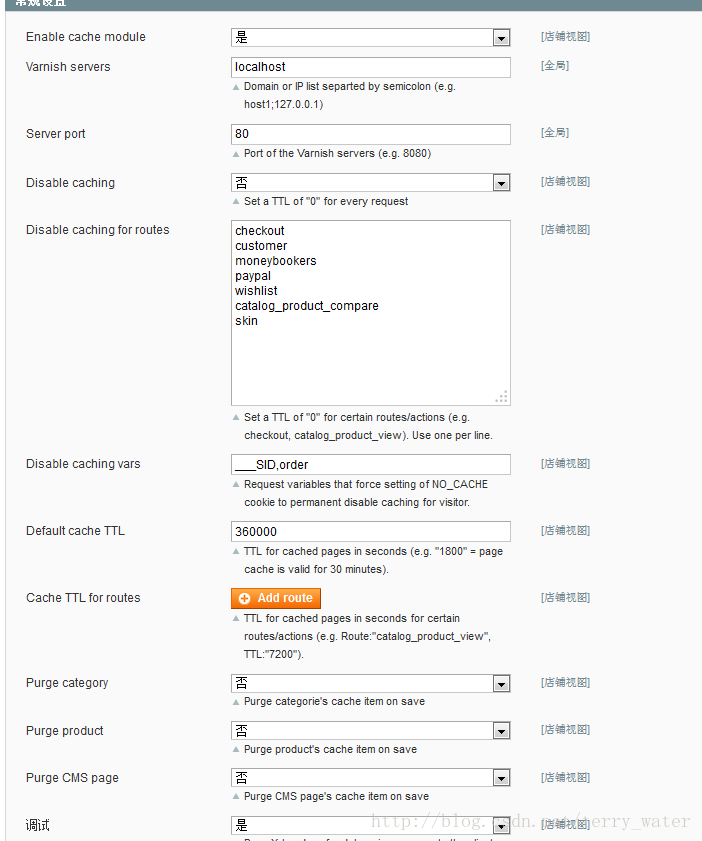Click the Disable caching for routes label
702x841 pixels.
point(98,230)
